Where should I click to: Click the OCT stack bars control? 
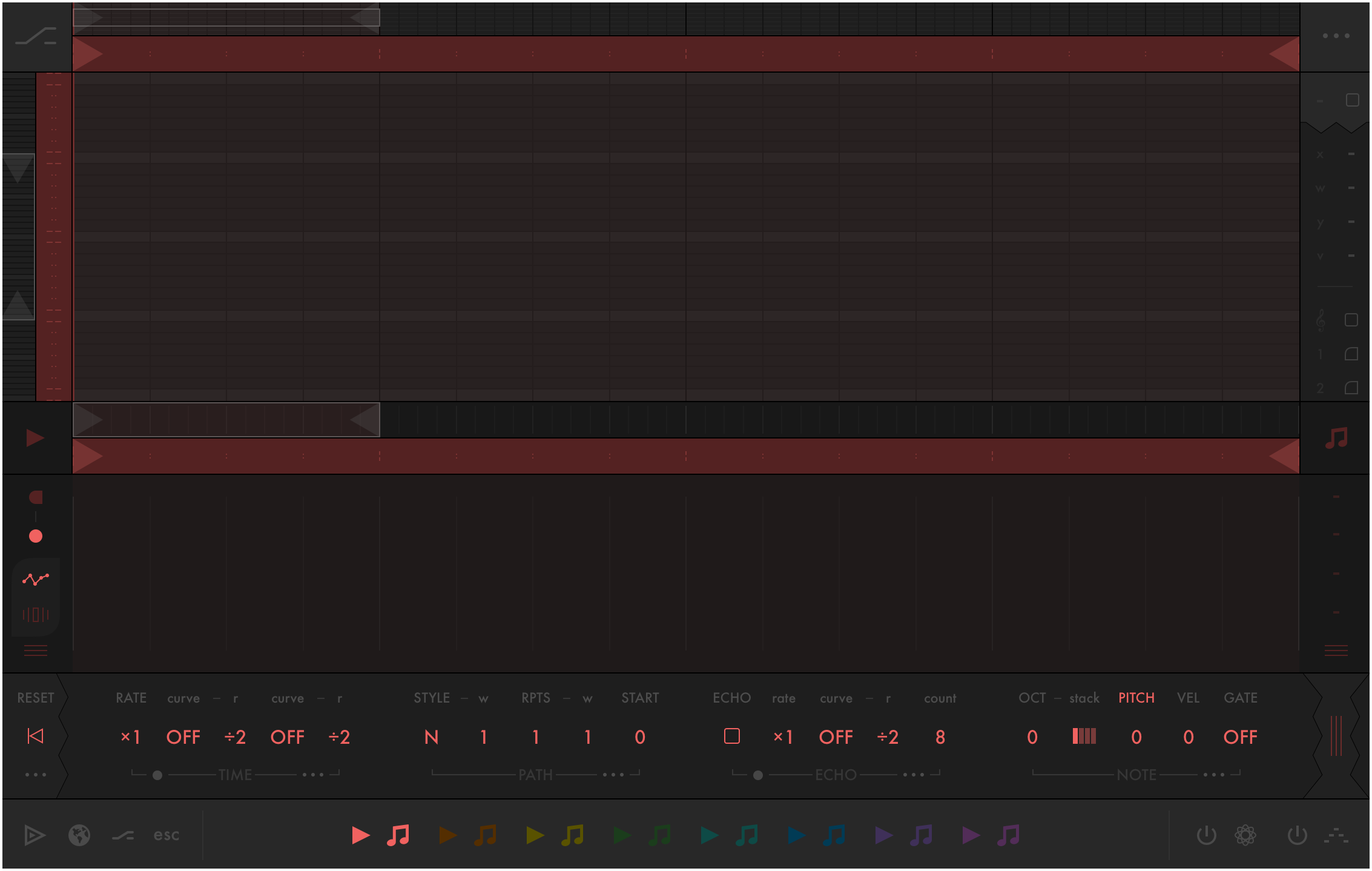pos(1084,737)
